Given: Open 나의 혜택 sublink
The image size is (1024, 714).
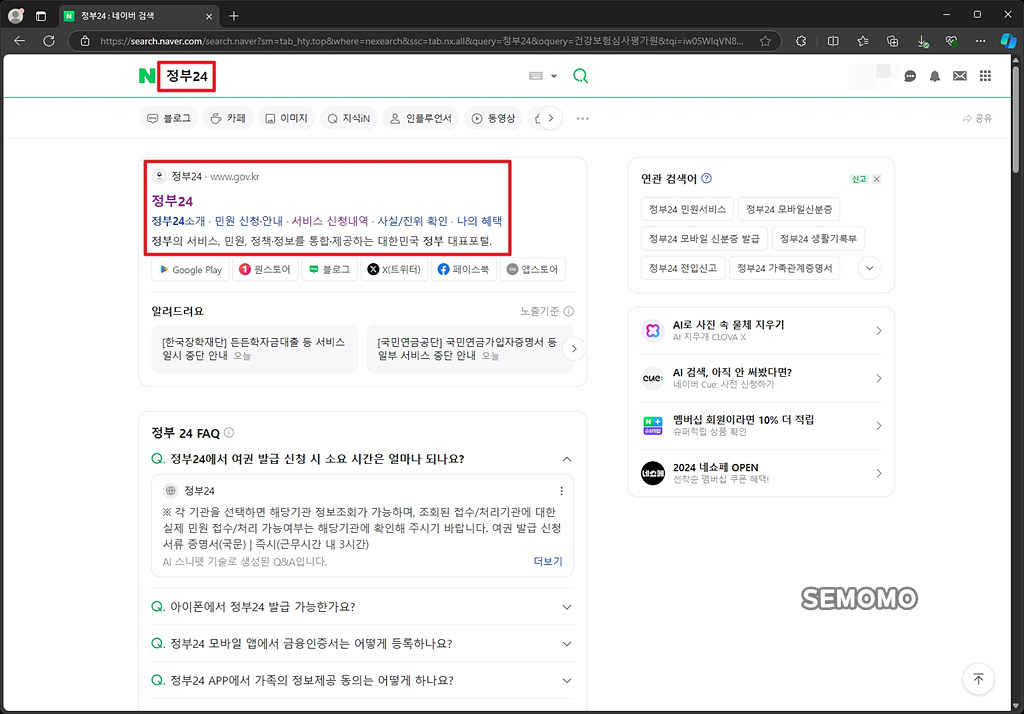Looking at the screenshot, I should pyautogui.click(x=479, y=221).
